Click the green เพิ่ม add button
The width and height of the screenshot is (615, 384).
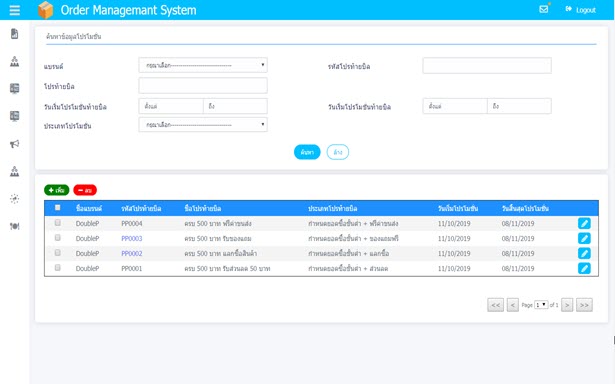pos(56,190)
